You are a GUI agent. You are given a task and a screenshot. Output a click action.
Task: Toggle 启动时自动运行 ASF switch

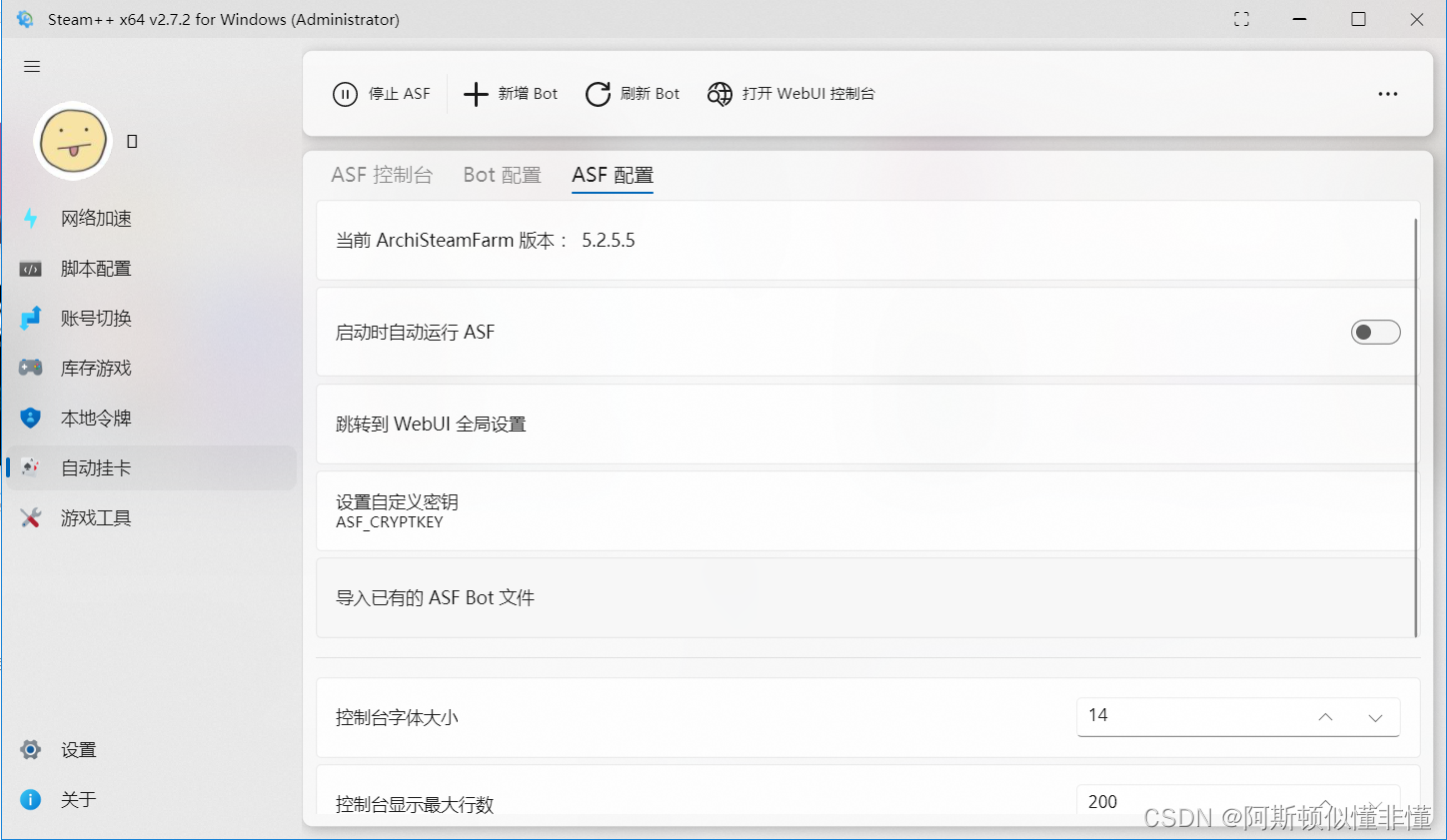(x=1375, y=332)
